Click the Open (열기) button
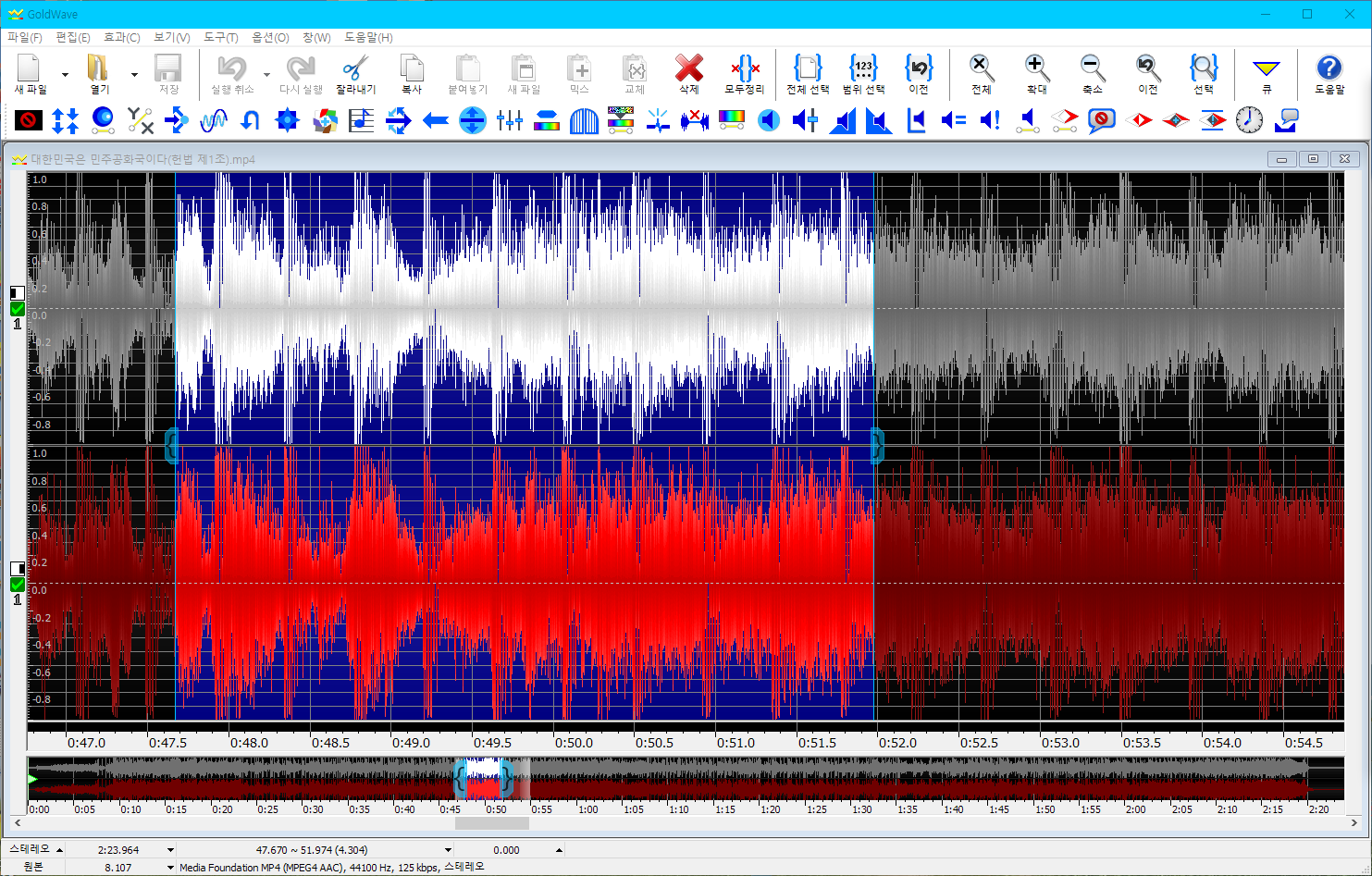The width and height of the screenshot is (1372, 876). pos(99,74)
